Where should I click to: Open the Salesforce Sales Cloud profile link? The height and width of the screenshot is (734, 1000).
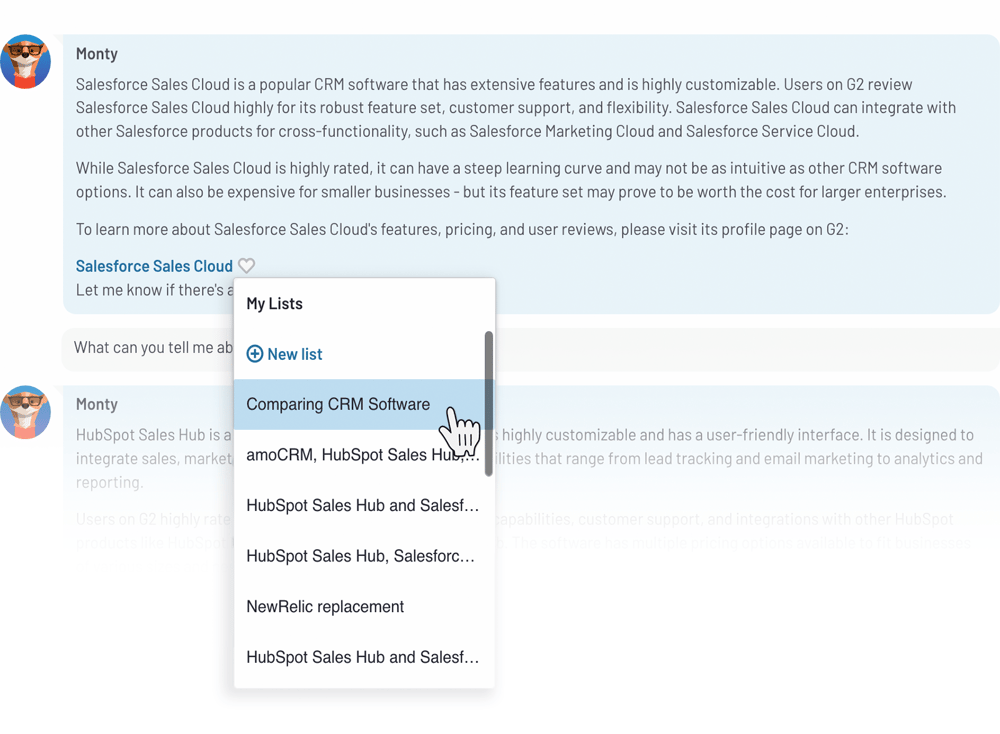pyautogui.click(x=154, y=266)
